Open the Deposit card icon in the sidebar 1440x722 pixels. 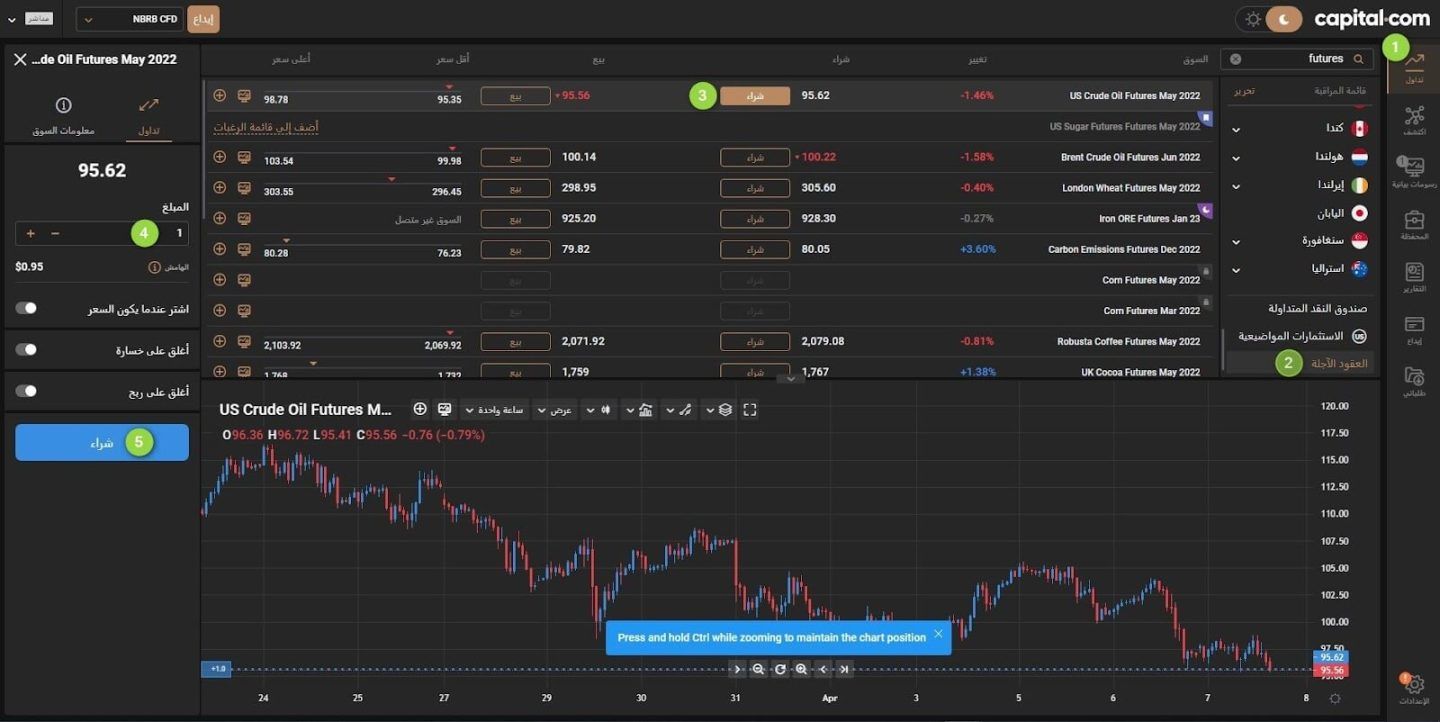pos(1414,329)
